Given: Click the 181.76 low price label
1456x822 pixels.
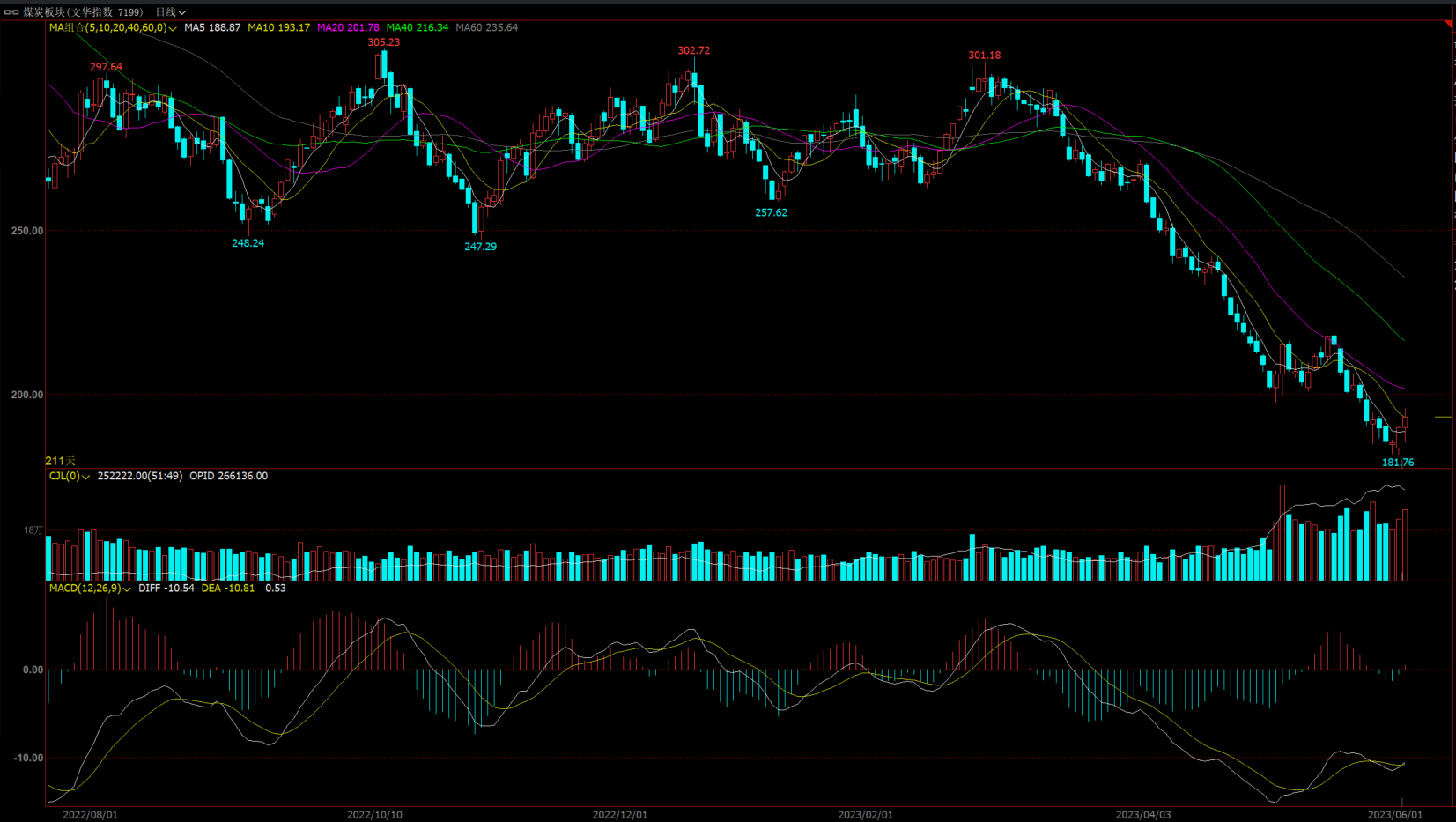Looking at the screenshot, I should click(x=1398, y=463).
